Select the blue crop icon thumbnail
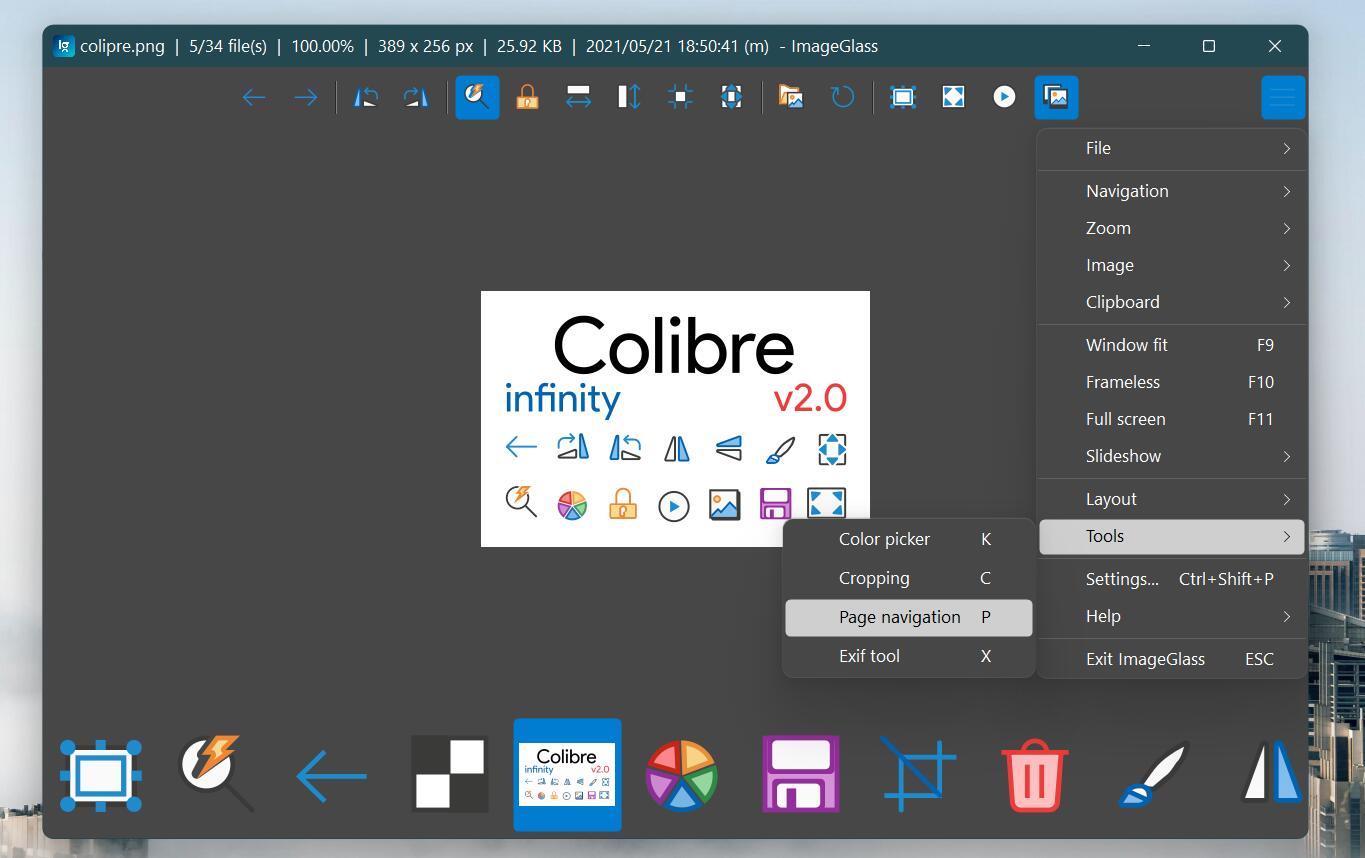The width and height of the screenshot is (1365, 858). (918, 774)
